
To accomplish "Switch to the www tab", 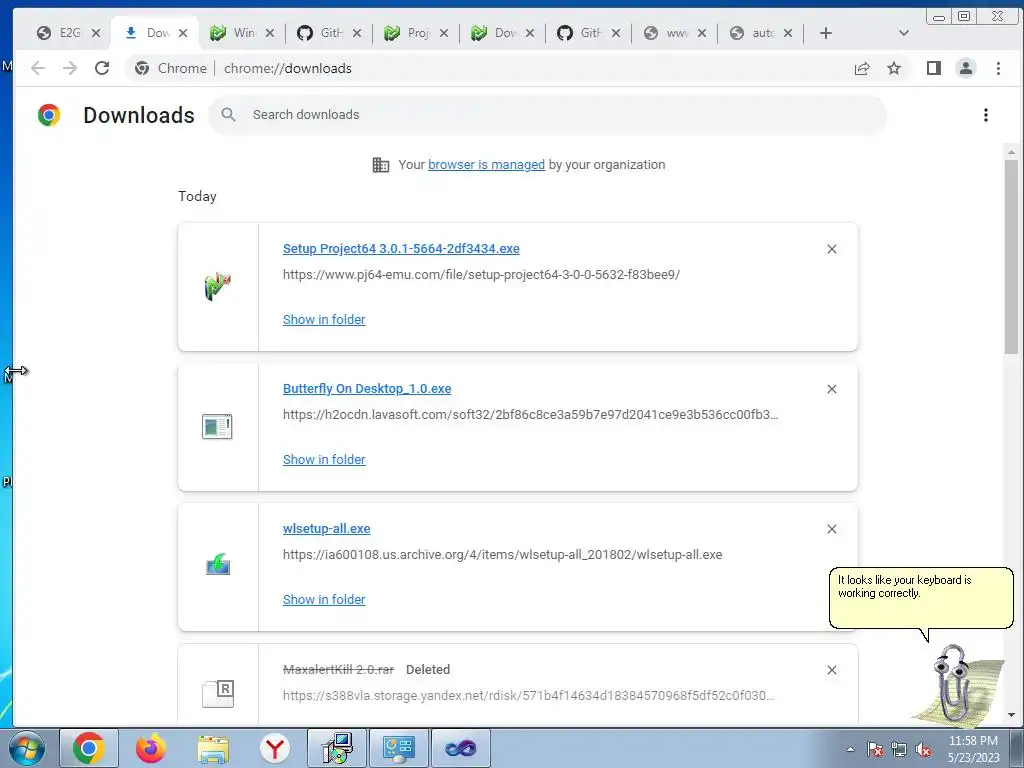I will pos(667,33).
